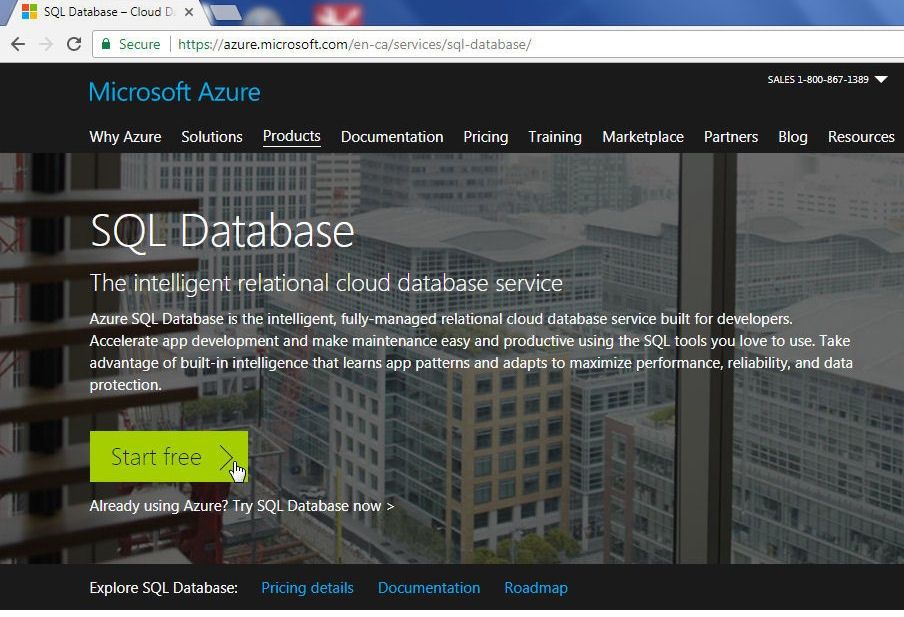
Task: Open the Marketplace menu
Action: (x=643, y=136)
